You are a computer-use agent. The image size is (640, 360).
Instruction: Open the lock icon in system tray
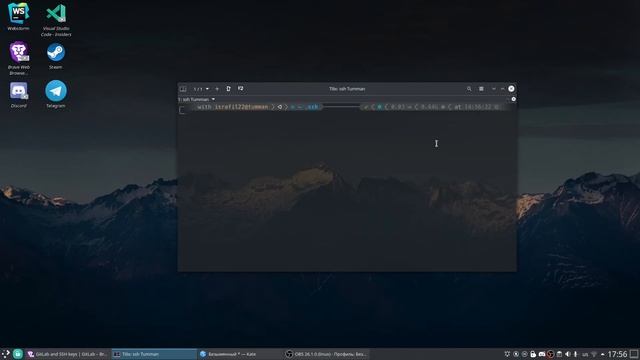(533, 354)
